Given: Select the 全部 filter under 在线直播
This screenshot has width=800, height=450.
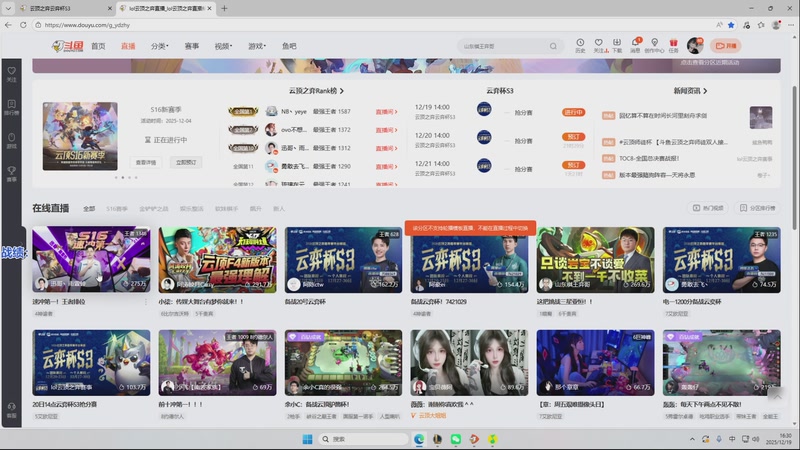Looking at the screenshot, I should tap(89, 209).
